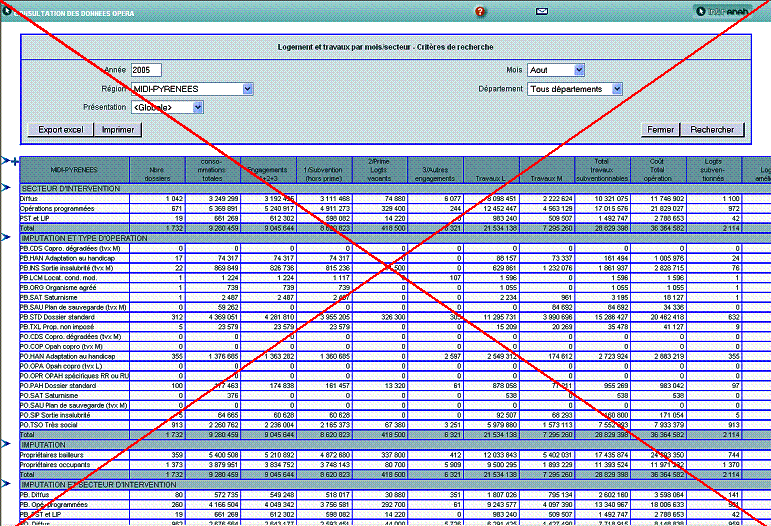This screenshot has height=526, width=771.
Task: Click the Imprimer button
Action: click(118, 130)
